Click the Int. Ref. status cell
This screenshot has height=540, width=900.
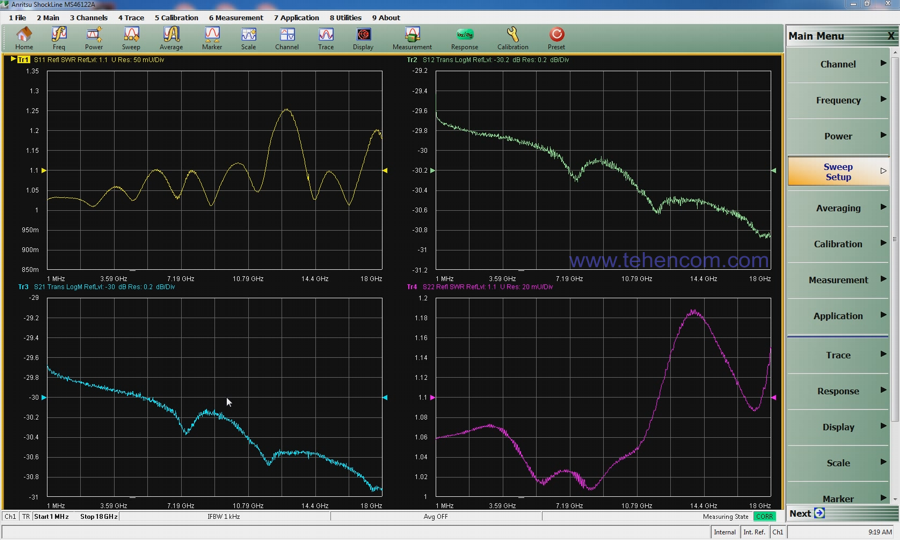click(x=754, y=532)
